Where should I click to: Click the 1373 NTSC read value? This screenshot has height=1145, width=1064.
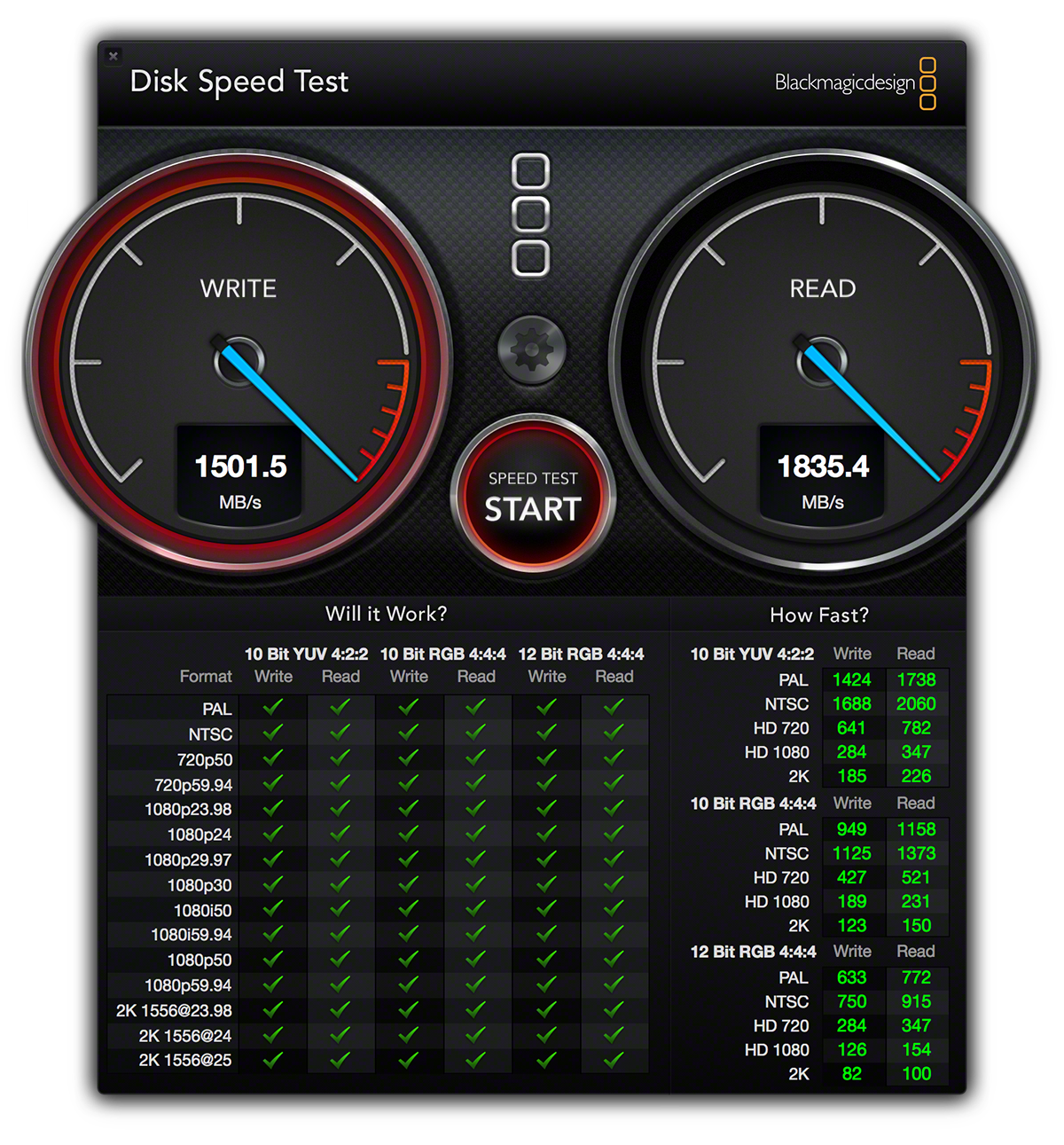pos(916,852)
